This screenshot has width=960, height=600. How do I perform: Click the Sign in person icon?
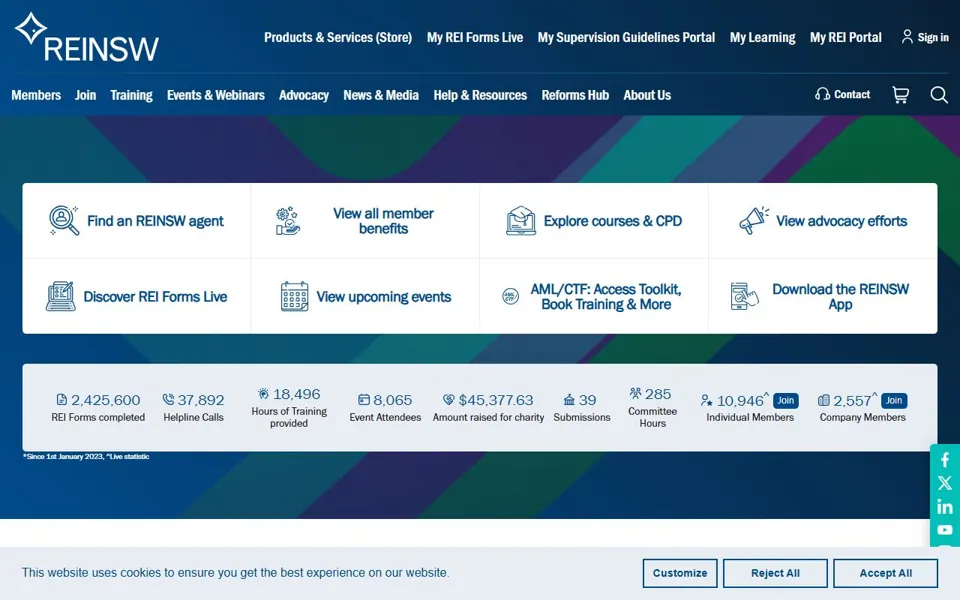coord(907,37)
